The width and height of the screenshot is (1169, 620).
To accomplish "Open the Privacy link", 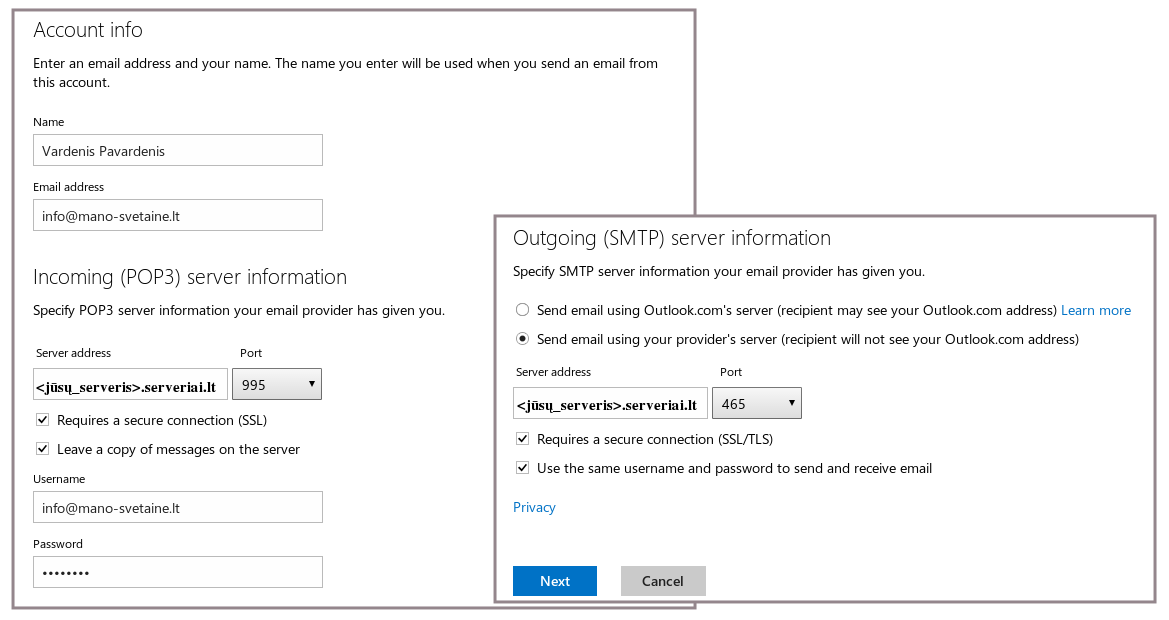I will [x=534, y=507].
